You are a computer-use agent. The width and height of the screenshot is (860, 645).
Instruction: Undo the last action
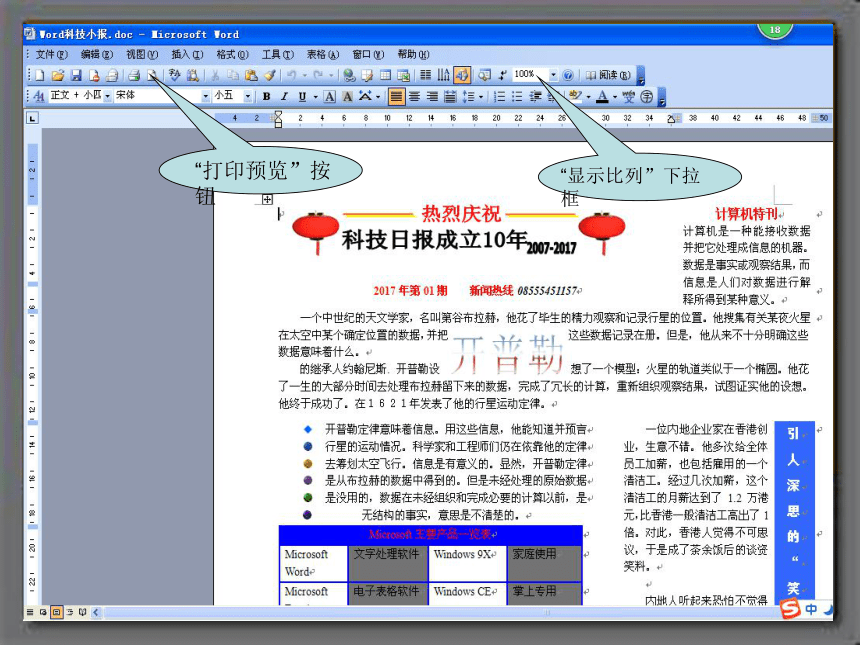(292, 75)
